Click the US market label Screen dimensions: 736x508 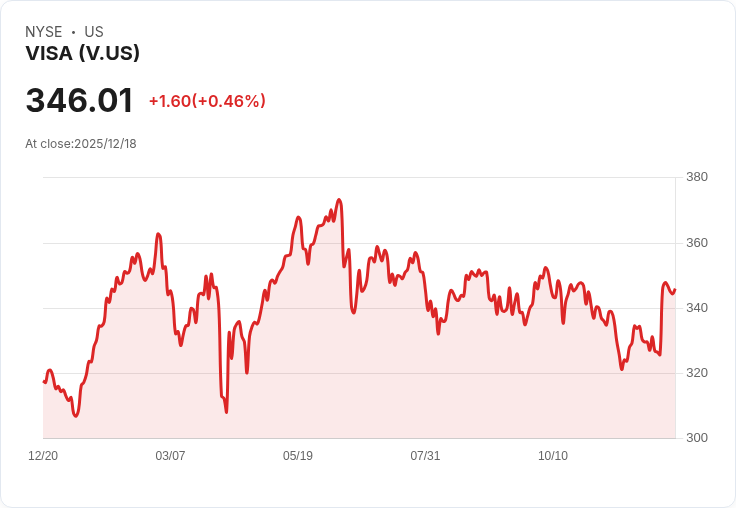tap(94, 32)
